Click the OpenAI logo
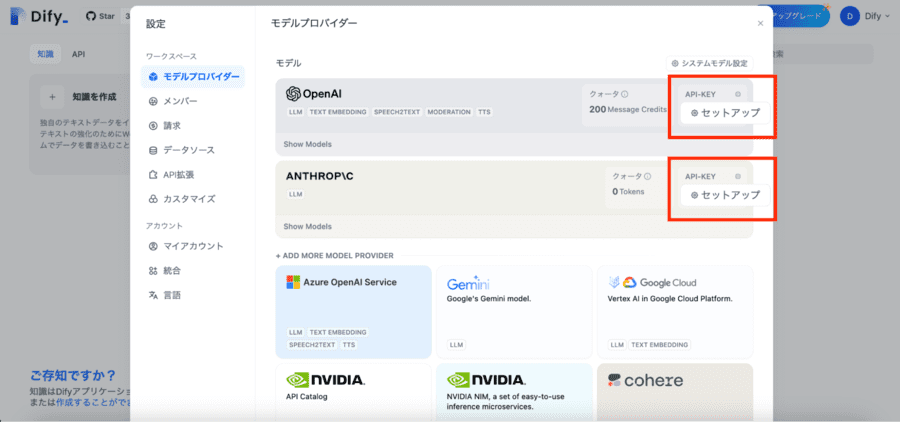Image resolution: width=900 pixels, height=422 pixels. [x=313, y=94]
